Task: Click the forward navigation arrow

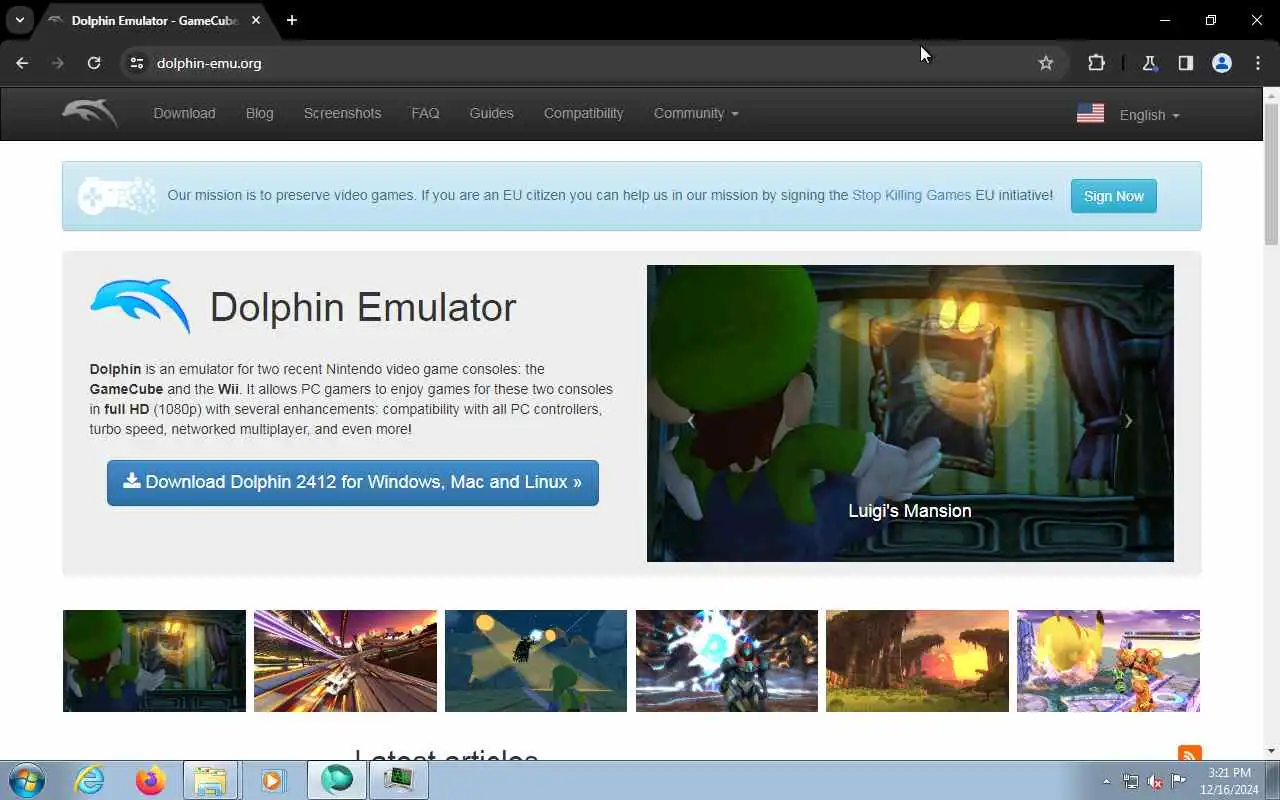Action: [x=58, y=63]
